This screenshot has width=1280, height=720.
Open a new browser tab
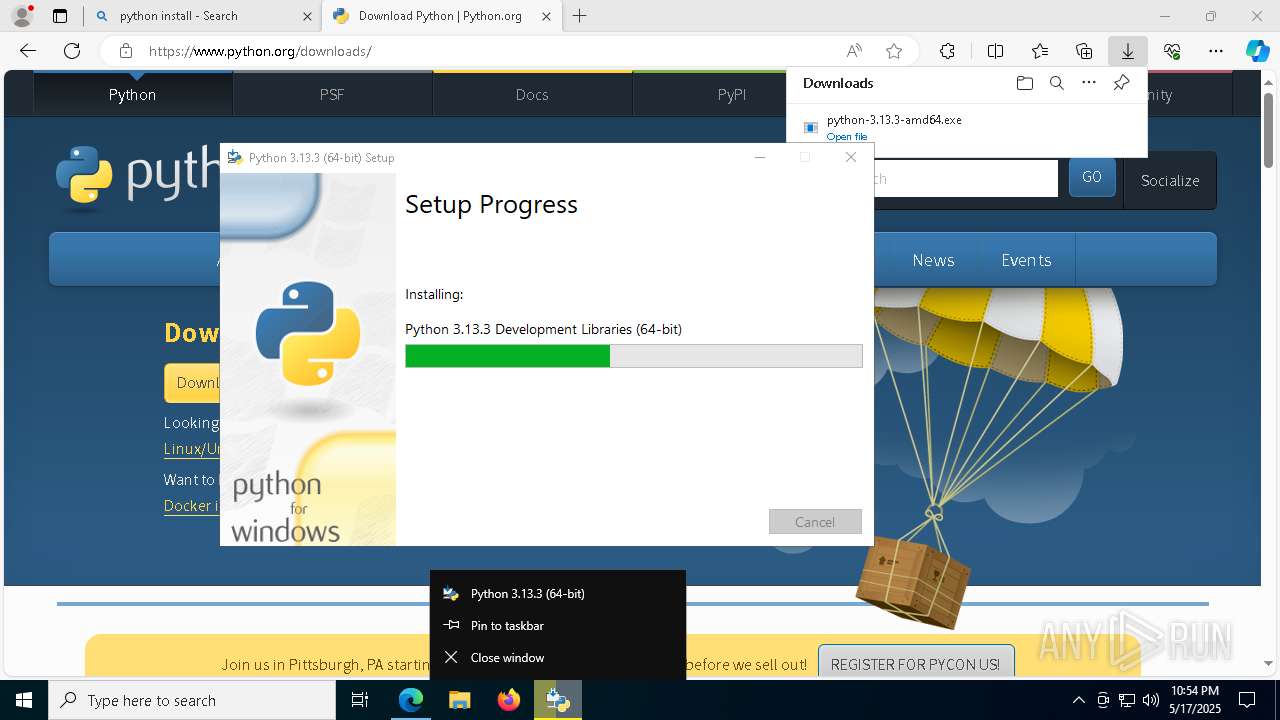point(579,16)
